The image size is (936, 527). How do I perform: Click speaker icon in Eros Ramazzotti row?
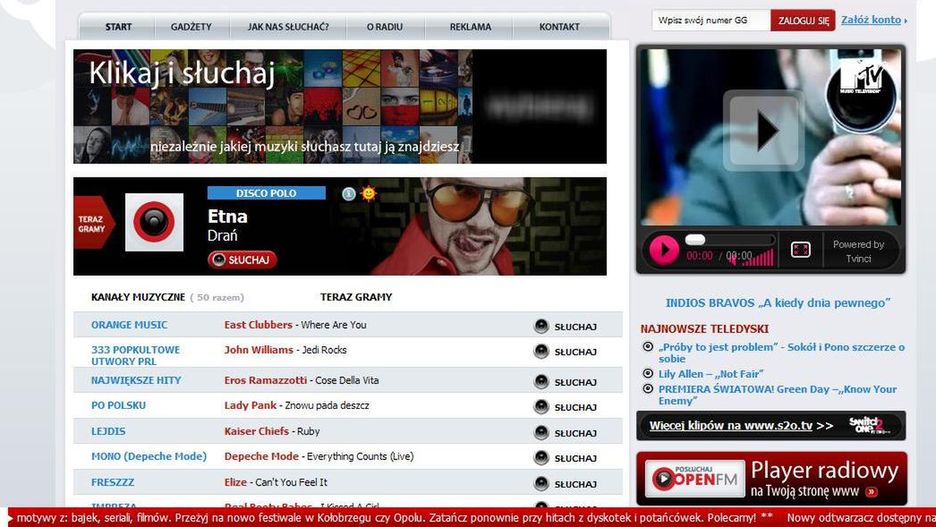click(541, 381)
